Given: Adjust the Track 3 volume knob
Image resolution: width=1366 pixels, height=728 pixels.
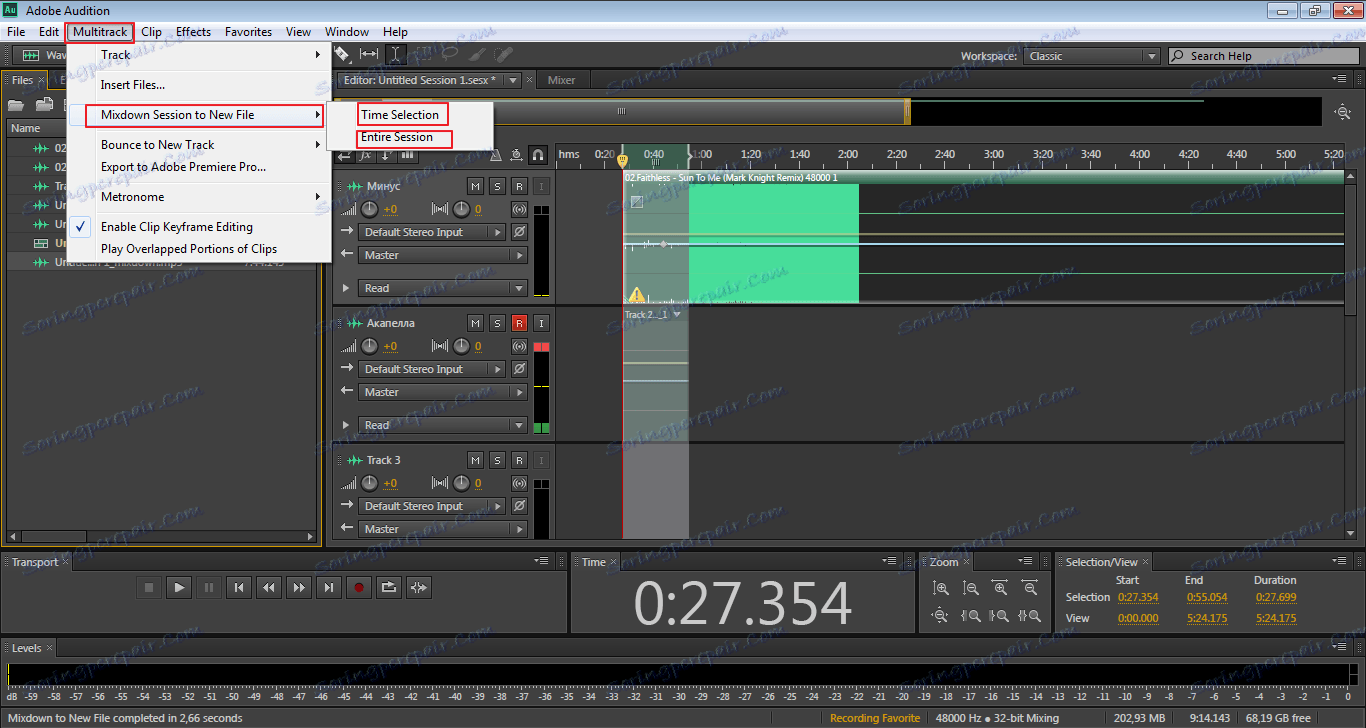Looking at the screenshot, I should click(x=370, y=483).
